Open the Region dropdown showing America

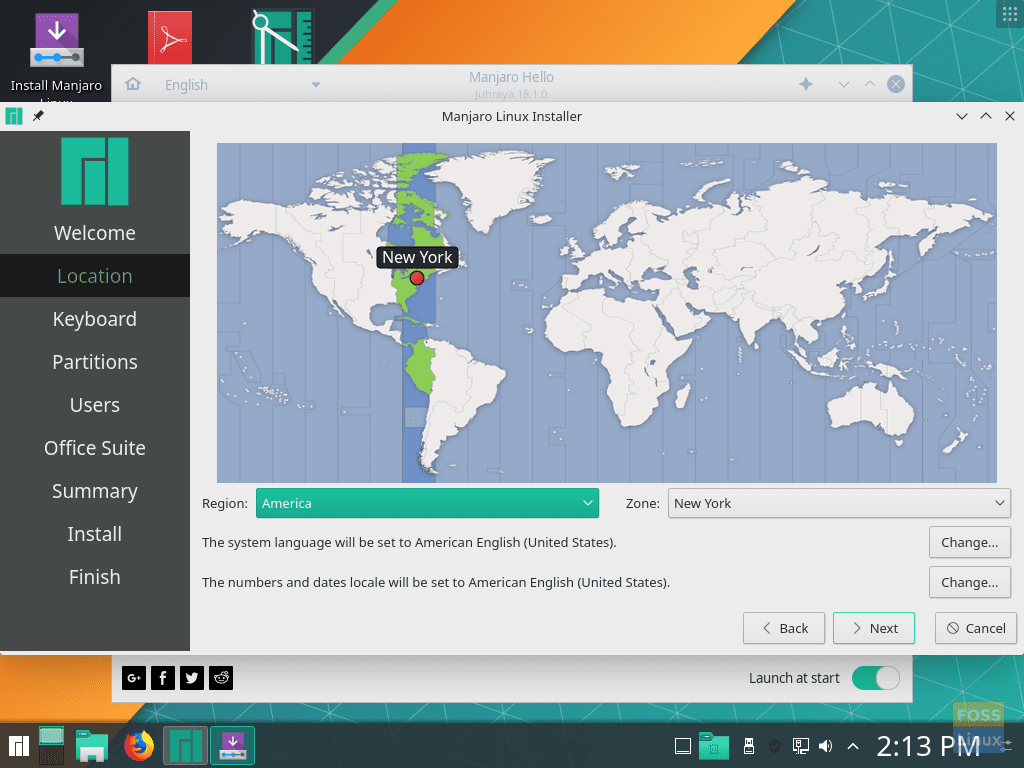pyautogui.click(x=427, y=503)
